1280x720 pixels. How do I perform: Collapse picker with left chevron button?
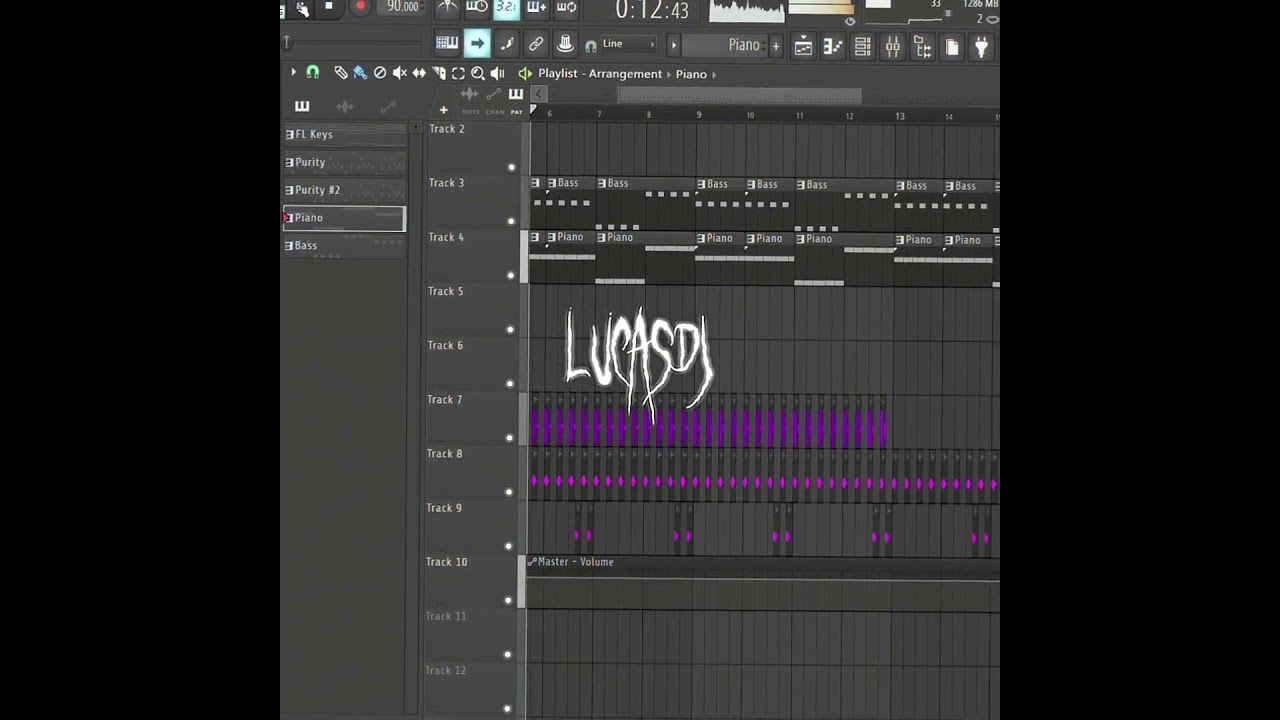click(x=538, y=94)
